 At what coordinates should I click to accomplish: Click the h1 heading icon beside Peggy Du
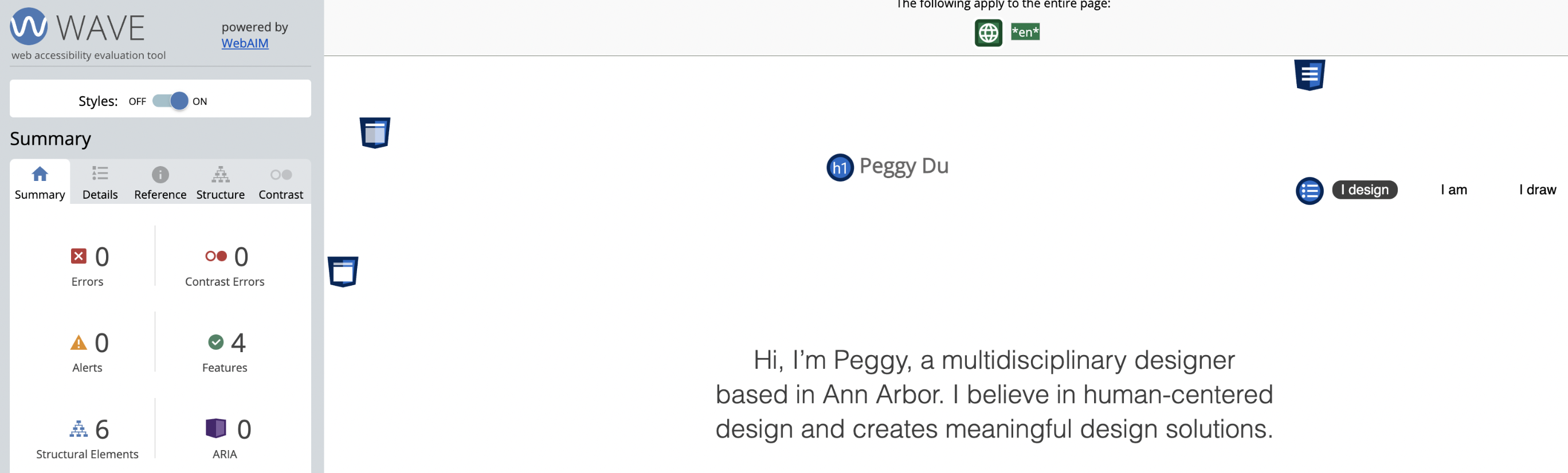pos(840,168)
